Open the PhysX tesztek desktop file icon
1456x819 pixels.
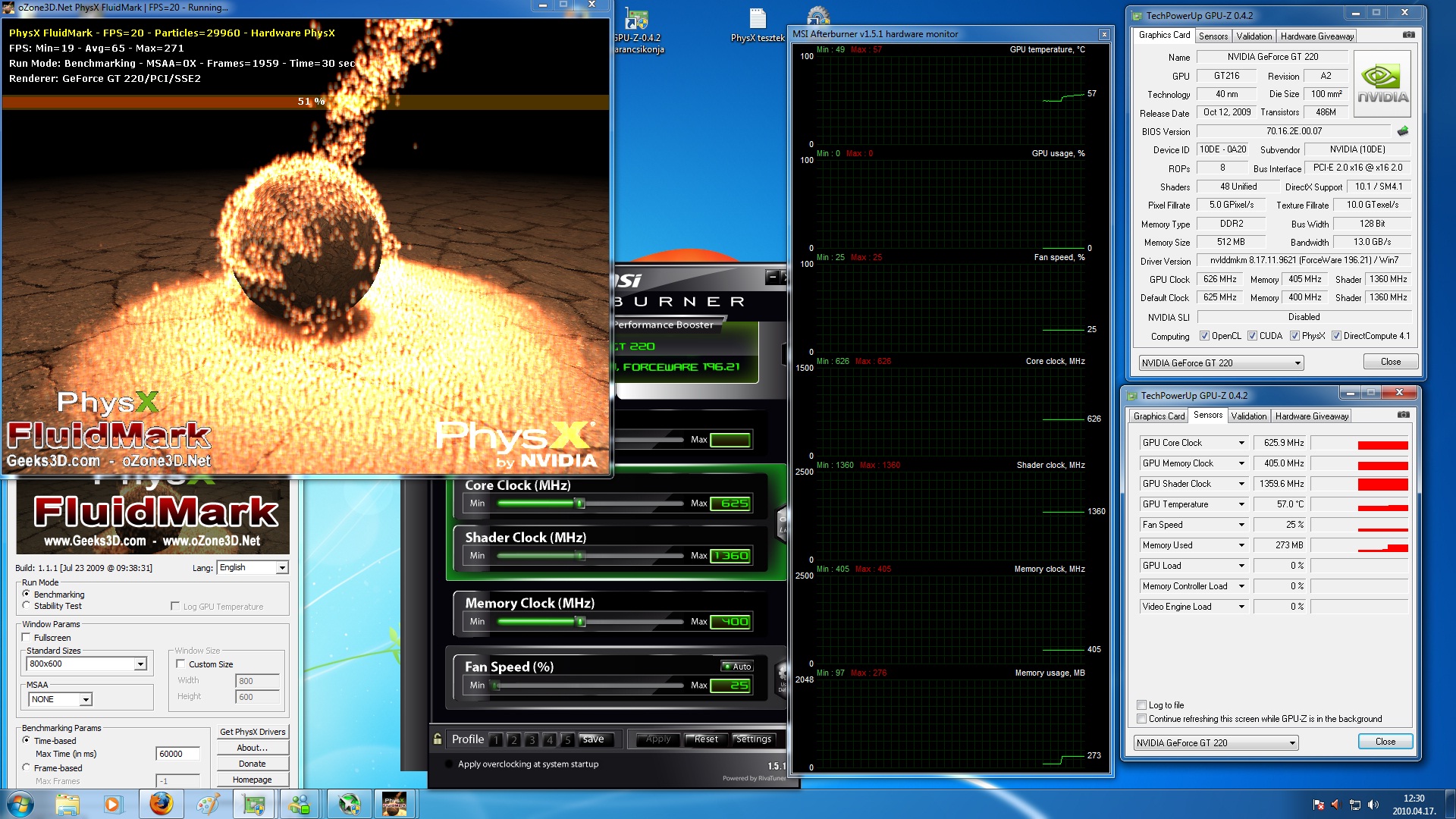pyautogui.click(x=758, y=25)
